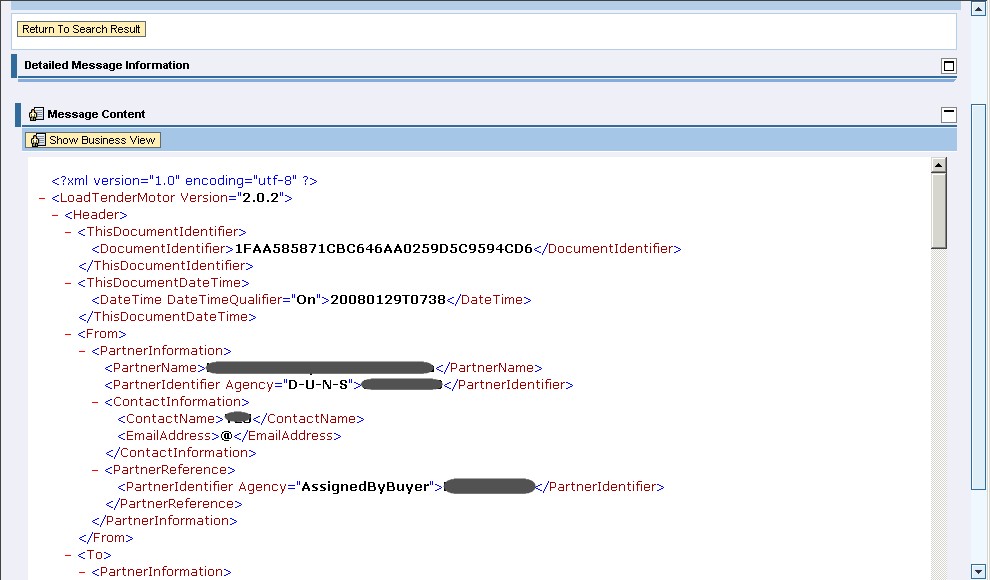This screenshot has height=580, width=990.
Task: Click the page scrollbar down arrow
Action: click(x=979, y=571)
